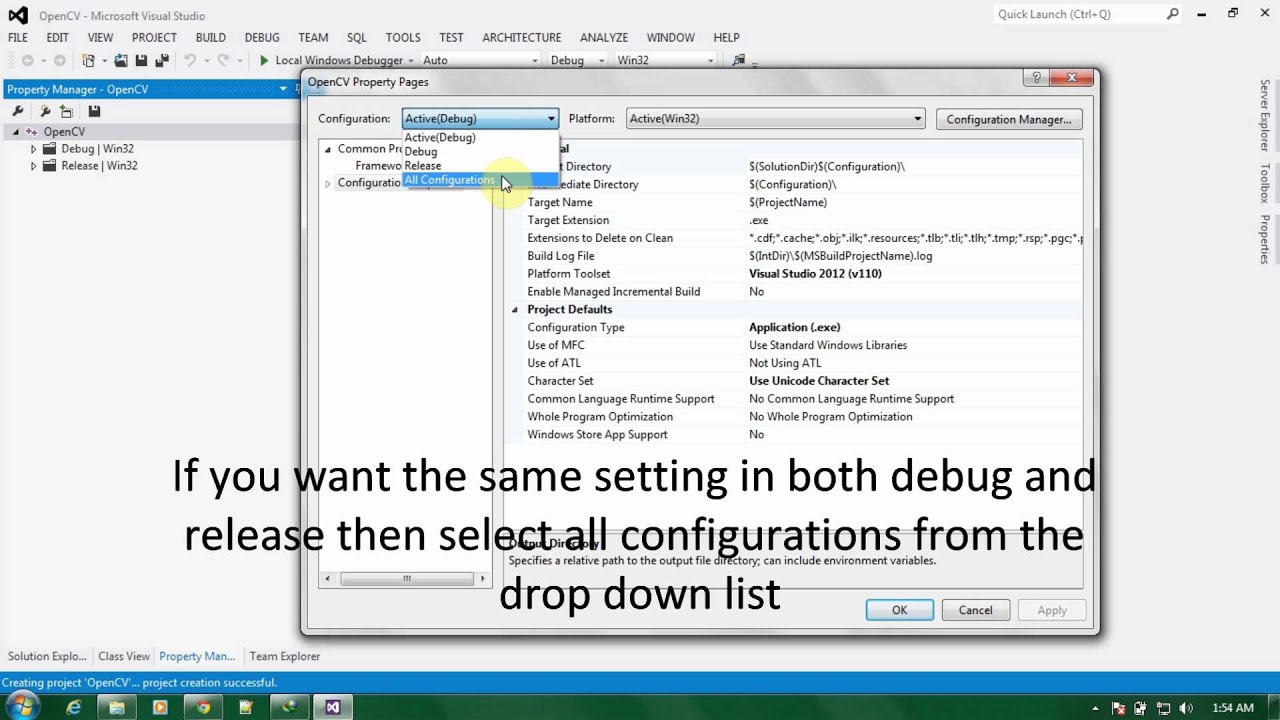Click the Visual Studio logo icon
1280x720 pixels.
click(x=18, y=15)
